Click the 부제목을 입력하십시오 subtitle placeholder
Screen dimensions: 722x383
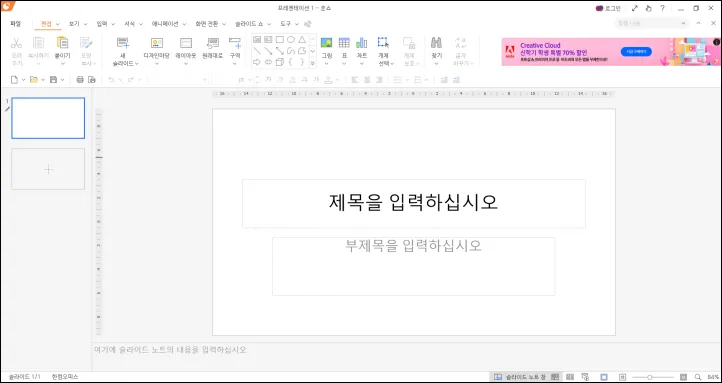coord(413,266)
